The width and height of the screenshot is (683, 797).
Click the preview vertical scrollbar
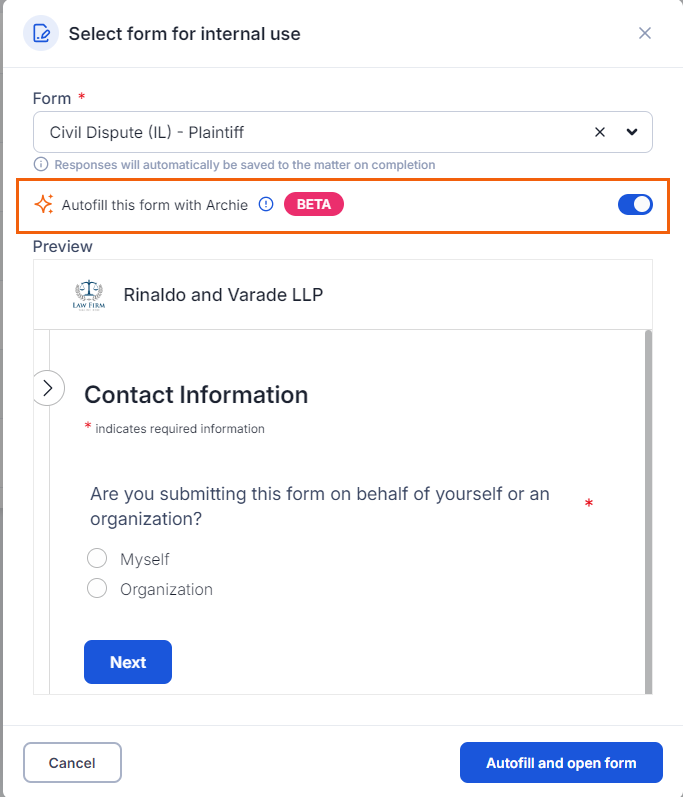pos(648,511)
